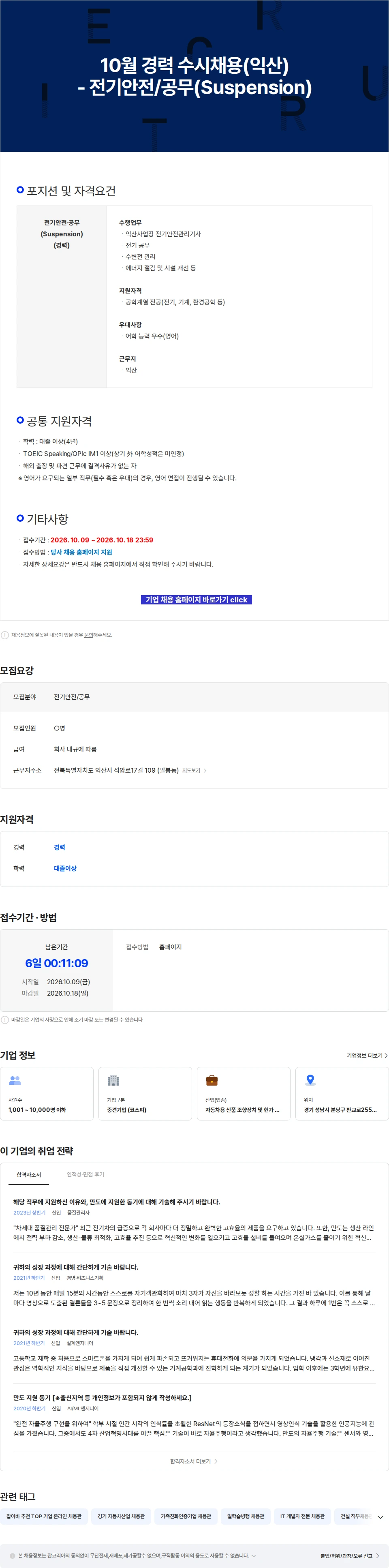Viewport: 389px width, 1568px height.
Task: Click the notice icon in the bottom footer bar
Action: click(13, 1556)
